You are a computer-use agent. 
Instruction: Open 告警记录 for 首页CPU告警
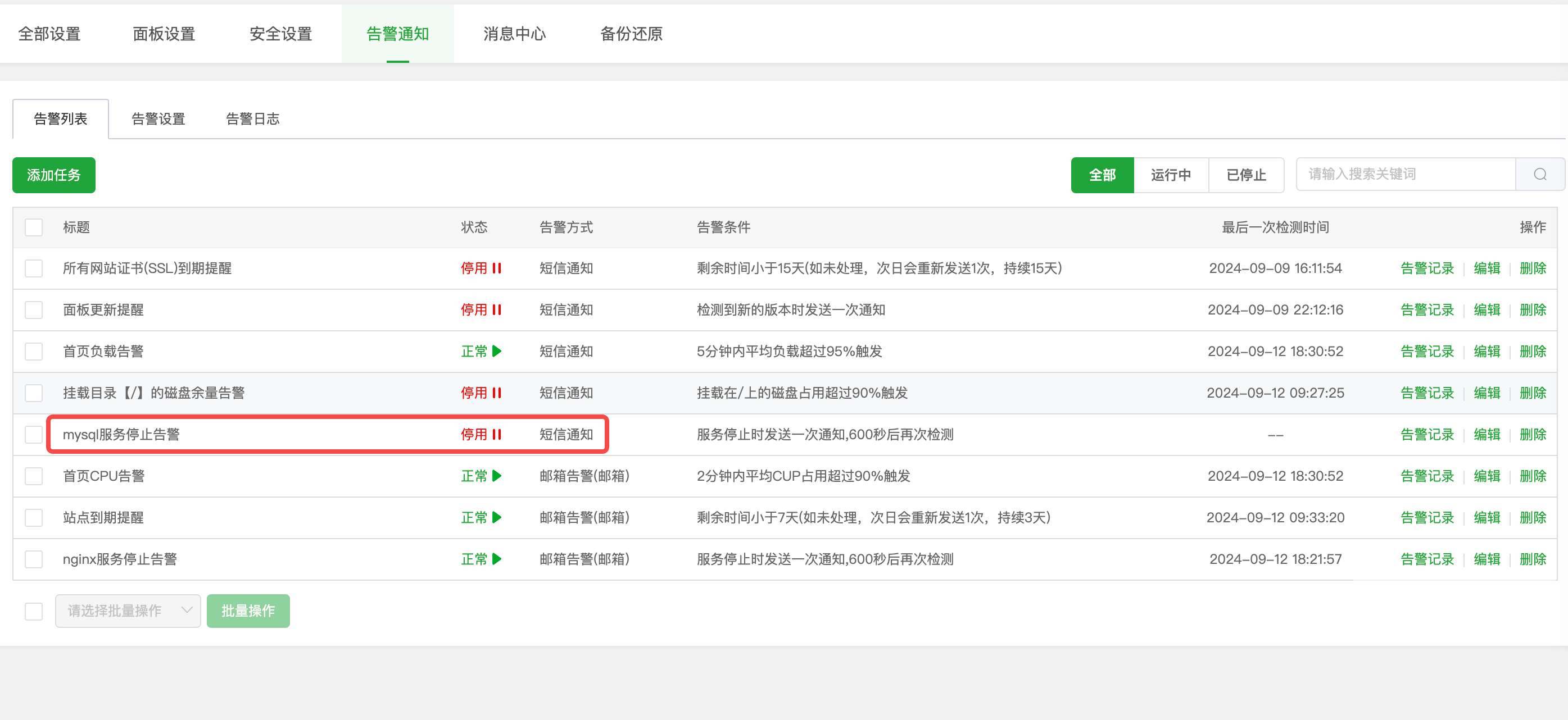pyautogui.click(x=1427, y=476)
